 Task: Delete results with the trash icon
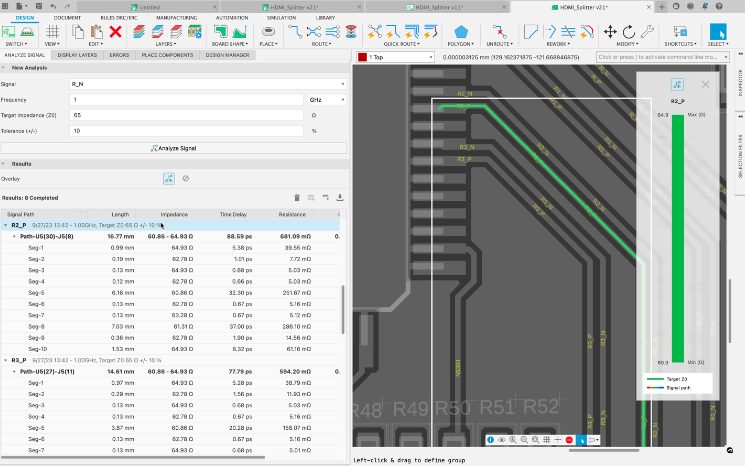point(296,198)
